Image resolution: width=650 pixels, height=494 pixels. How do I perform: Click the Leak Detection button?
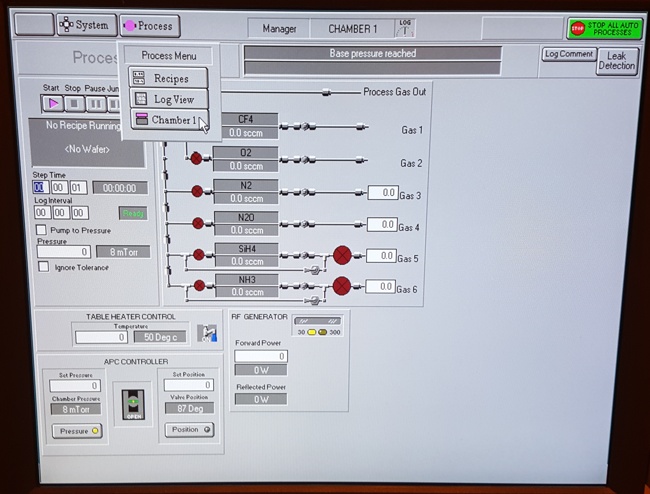click(617, 60)
